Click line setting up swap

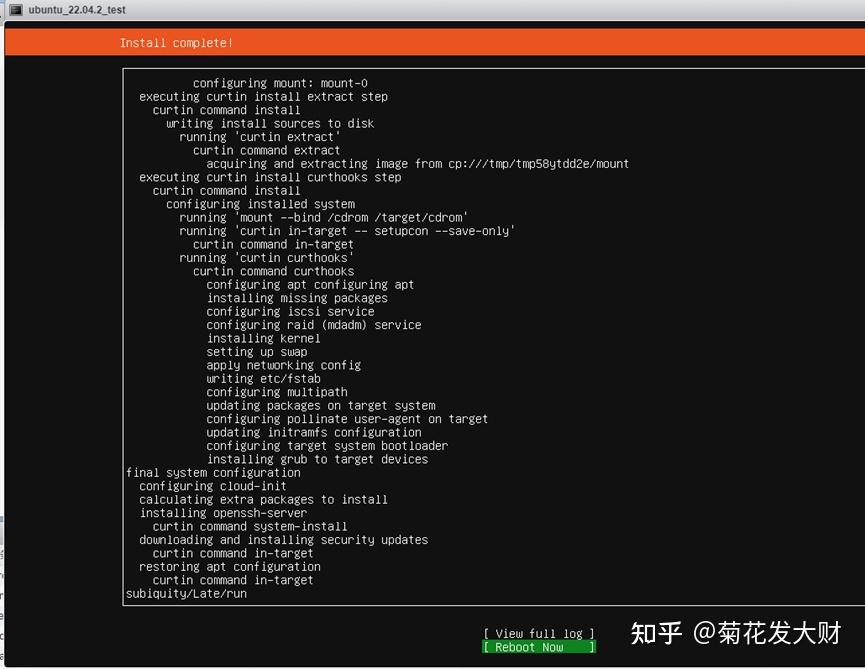(x=257, y=352)
